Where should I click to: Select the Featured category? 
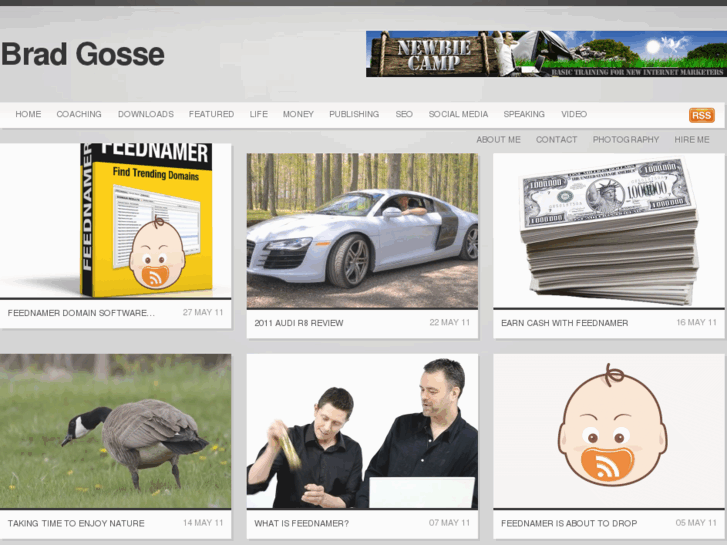coord(211,114)
